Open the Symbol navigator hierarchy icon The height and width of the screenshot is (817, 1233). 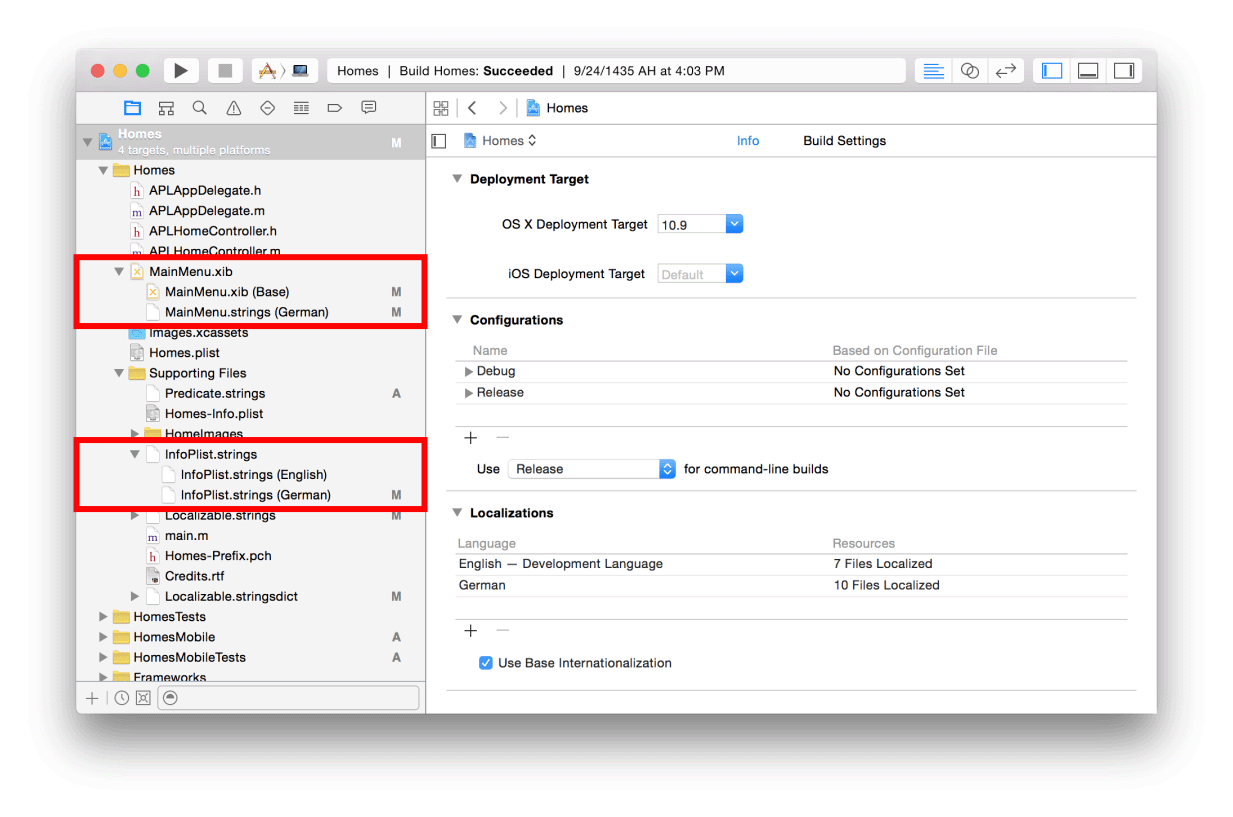[166, 108]
